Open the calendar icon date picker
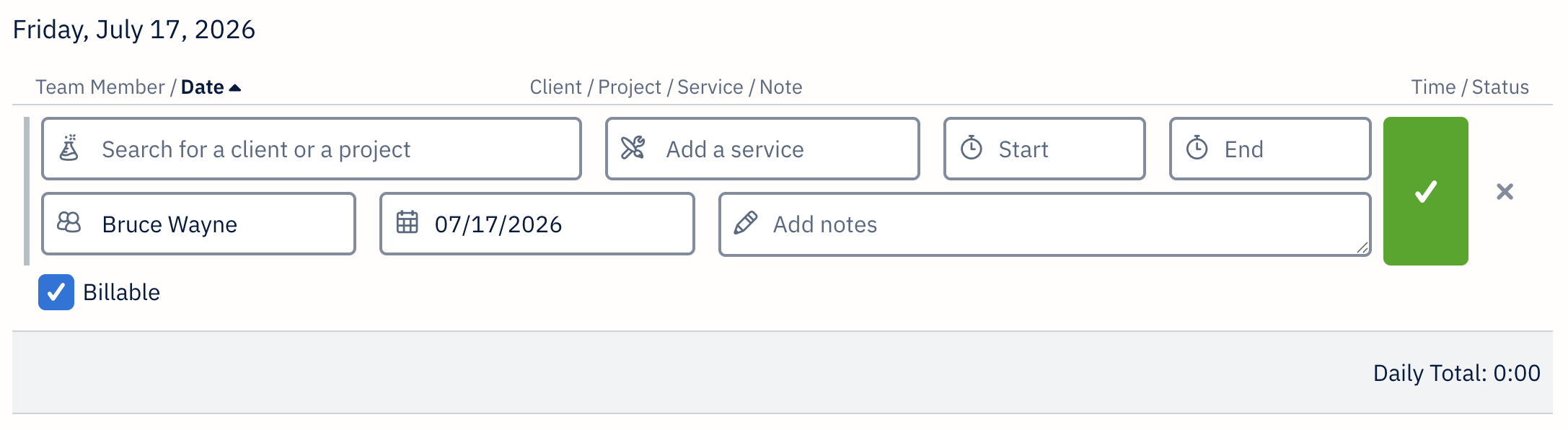This screenshot has width=1568, height=430. (408, 222)
